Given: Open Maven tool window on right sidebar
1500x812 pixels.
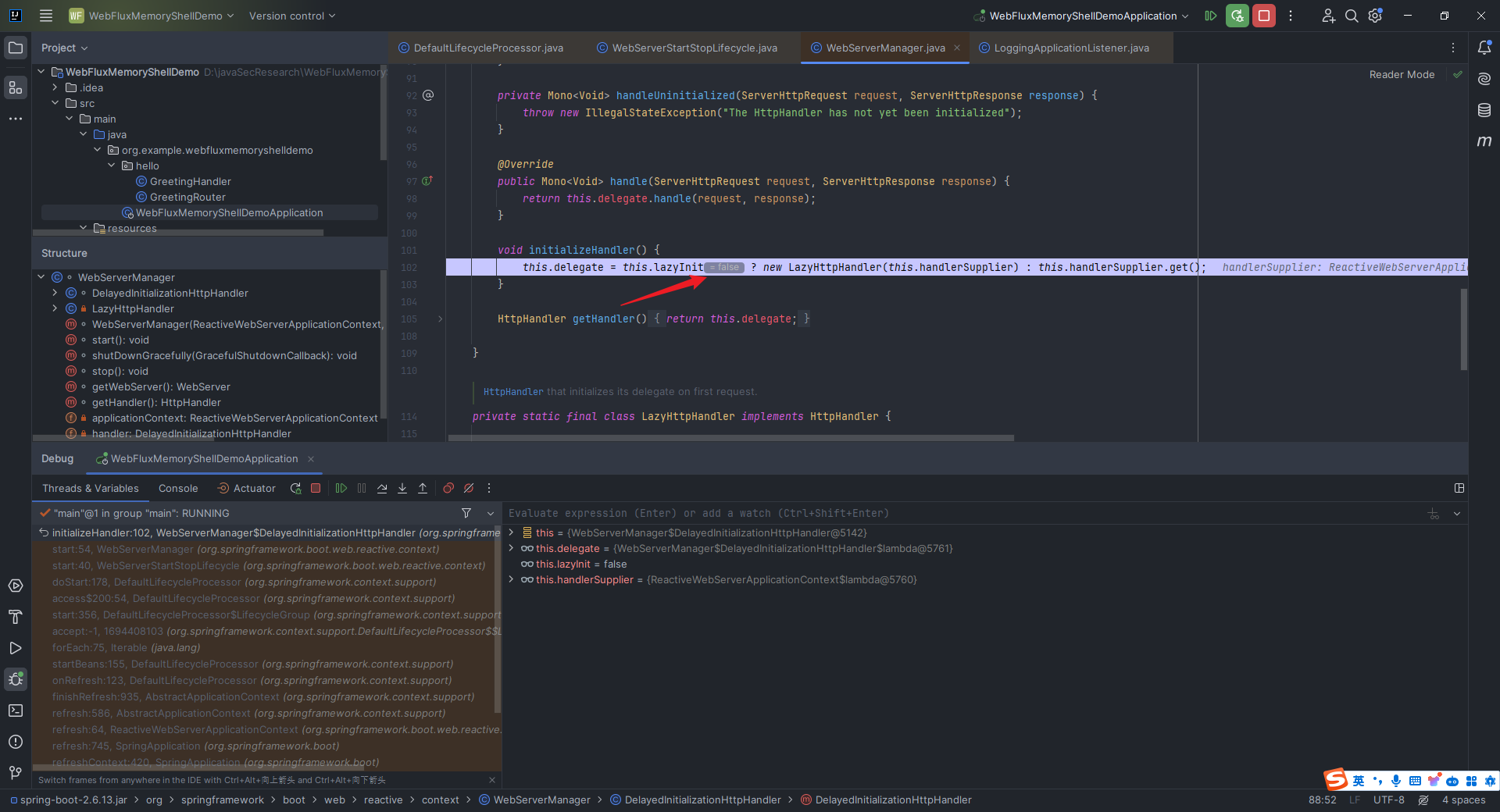Looking at the screenshot, I should pos(1484,141).
